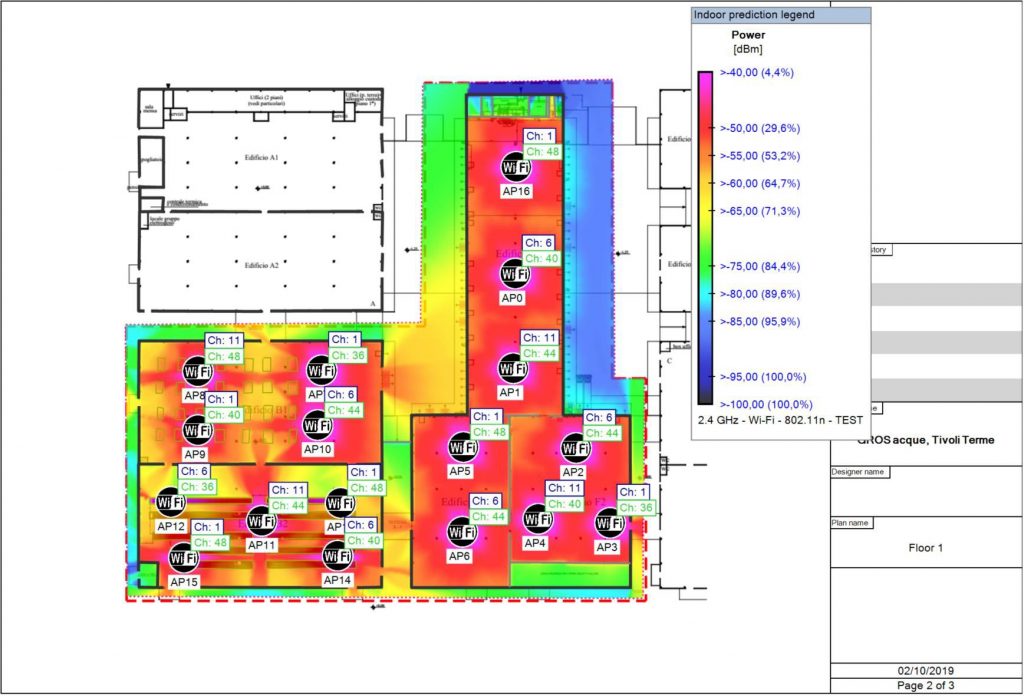The height and width of the screenshot is (696, 1024).
Task: Select the '>-80,00 (89,6%)' legend entry
Action: [x=760, y=294]
